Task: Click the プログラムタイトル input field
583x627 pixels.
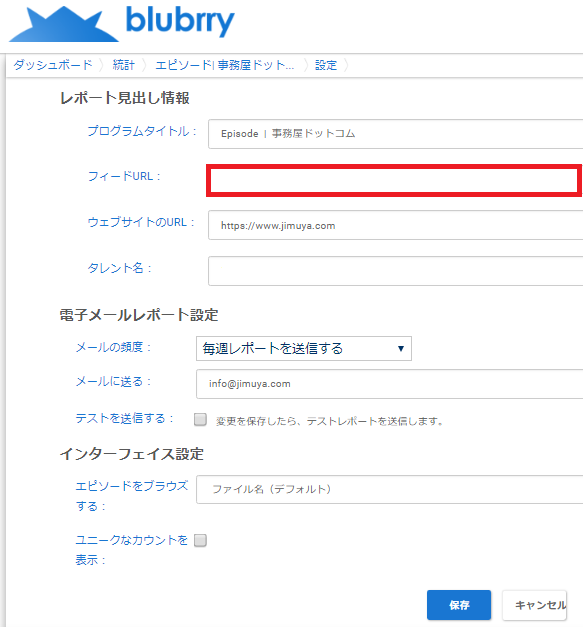Action: [395, 134]
